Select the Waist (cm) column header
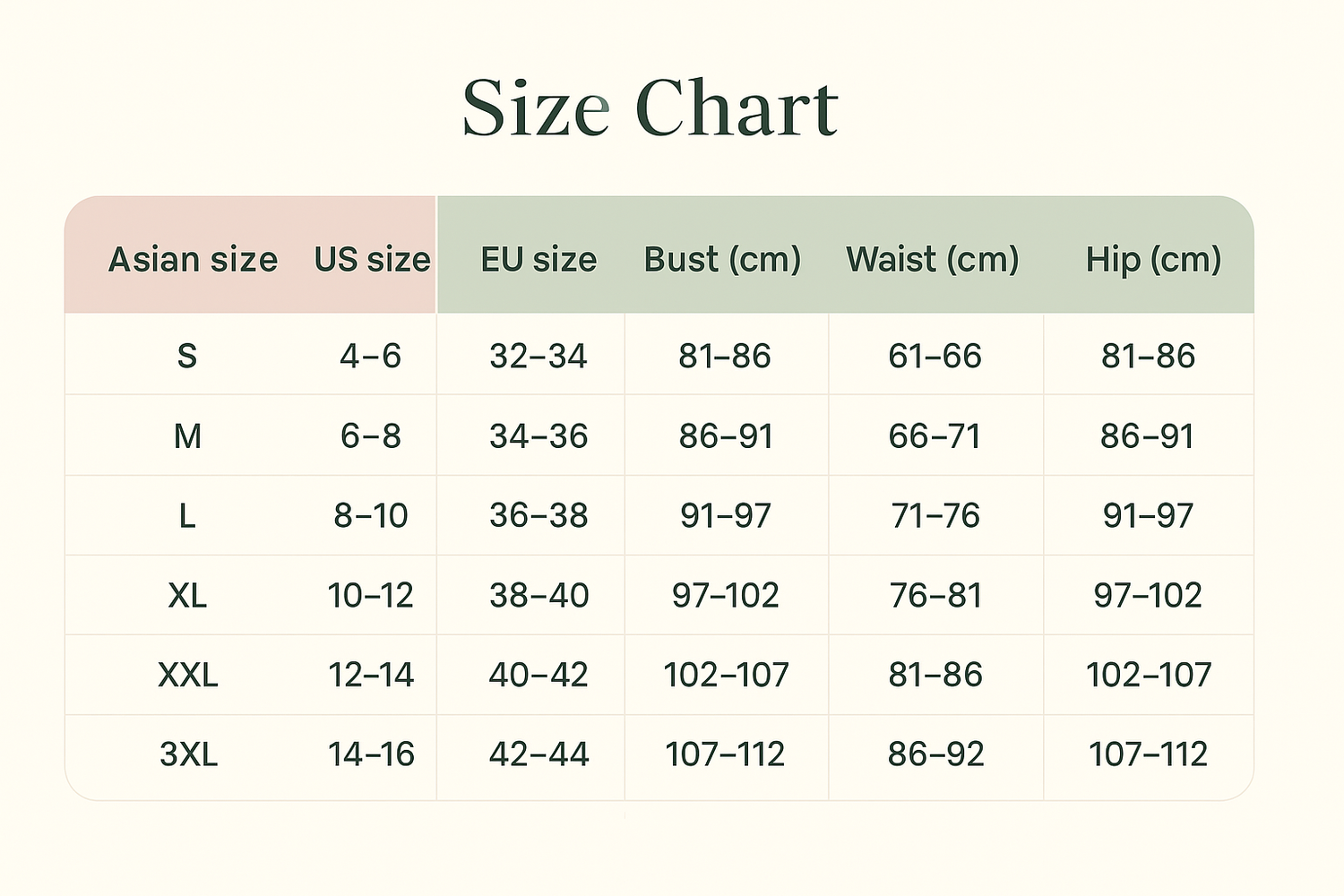This screenshot has height=896, width=1344. point(933,260)
